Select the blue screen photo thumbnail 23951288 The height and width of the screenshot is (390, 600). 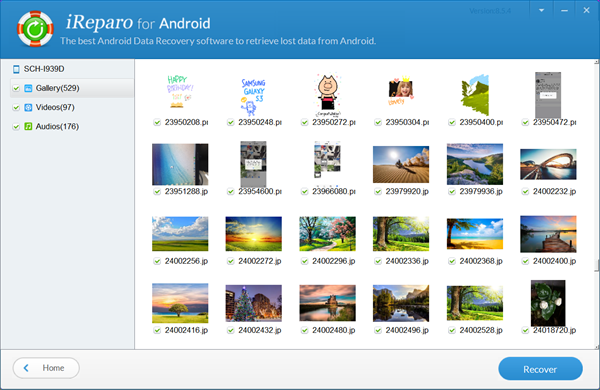(x=180, y=165)
